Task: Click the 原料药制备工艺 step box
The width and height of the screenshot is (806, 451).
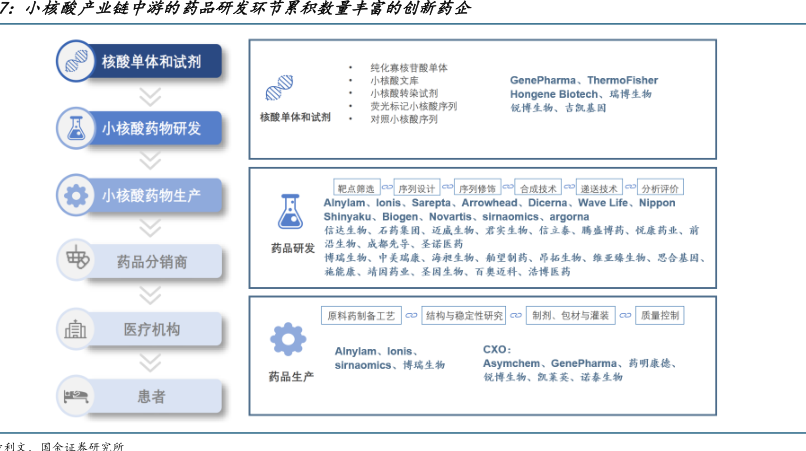Action: pyautogui.click(x=361, y=315)
